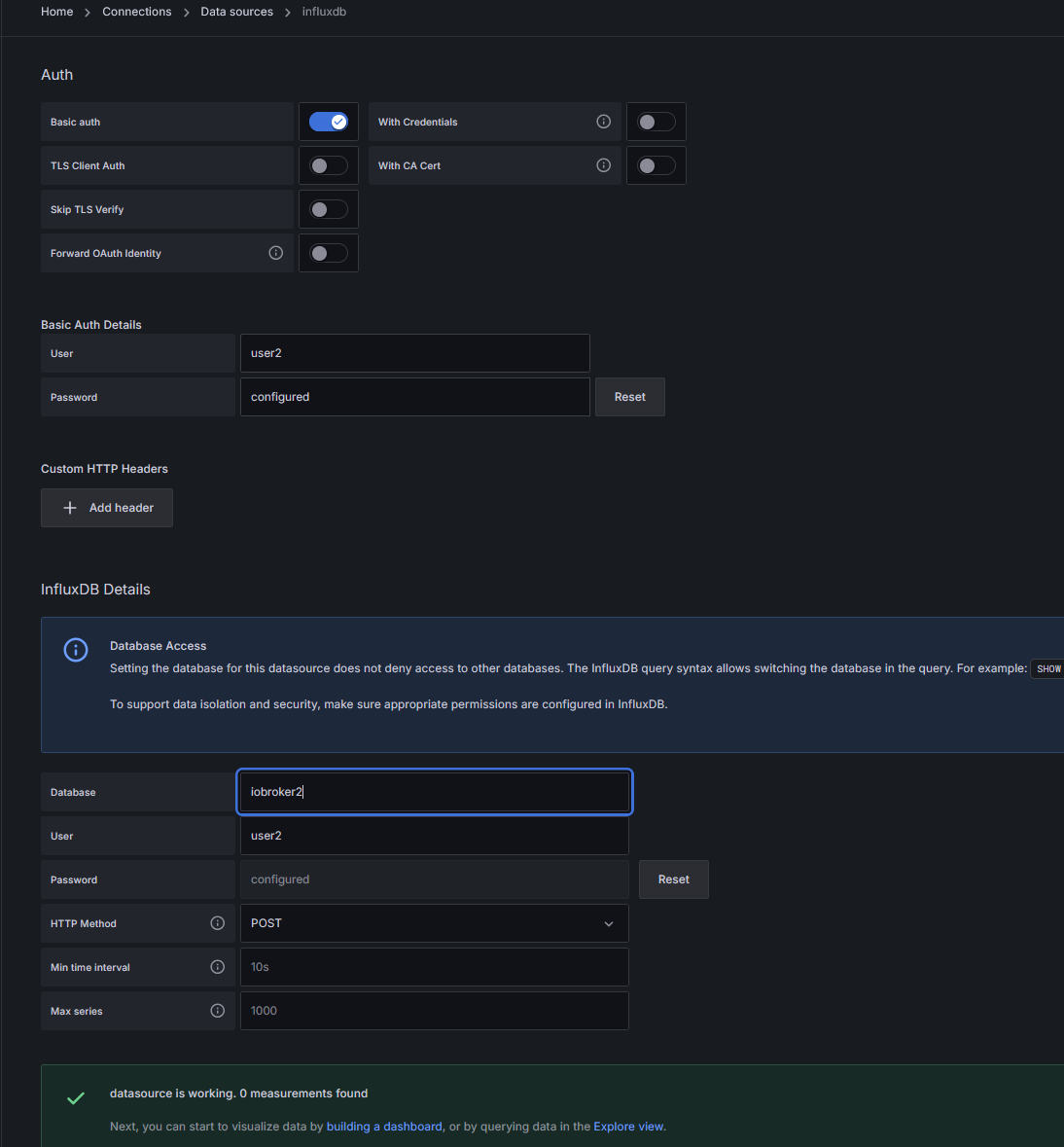Click the With CA Cert info icon

[603, 165]
